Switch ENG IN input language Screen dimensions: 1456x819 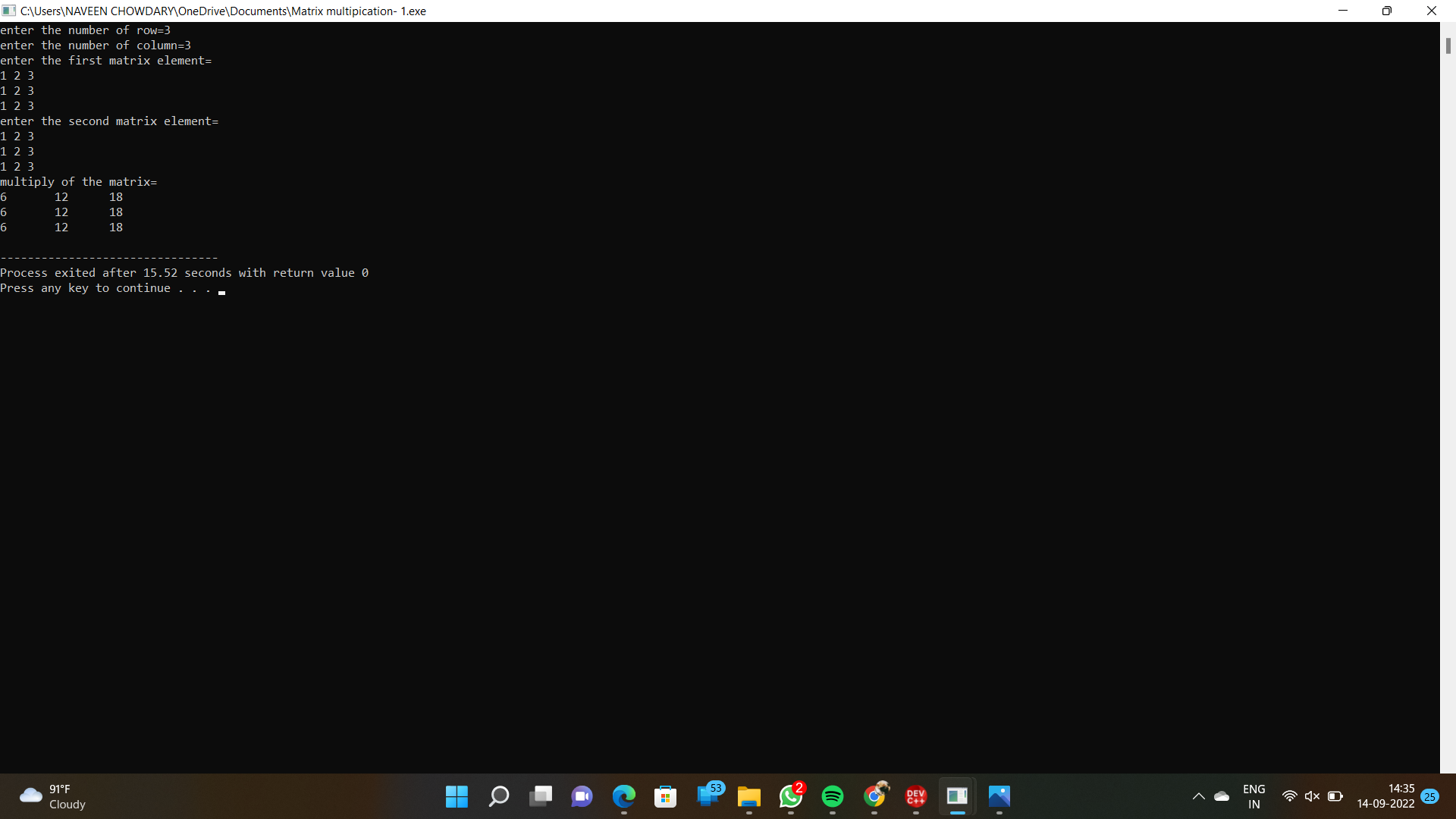tap(1255, 796)
